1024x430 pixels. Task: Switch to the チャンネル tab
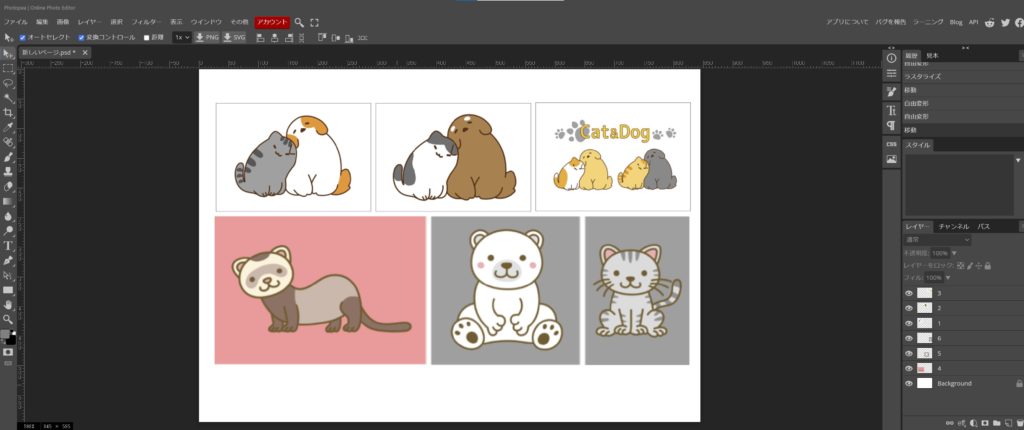tap(954, 227)
